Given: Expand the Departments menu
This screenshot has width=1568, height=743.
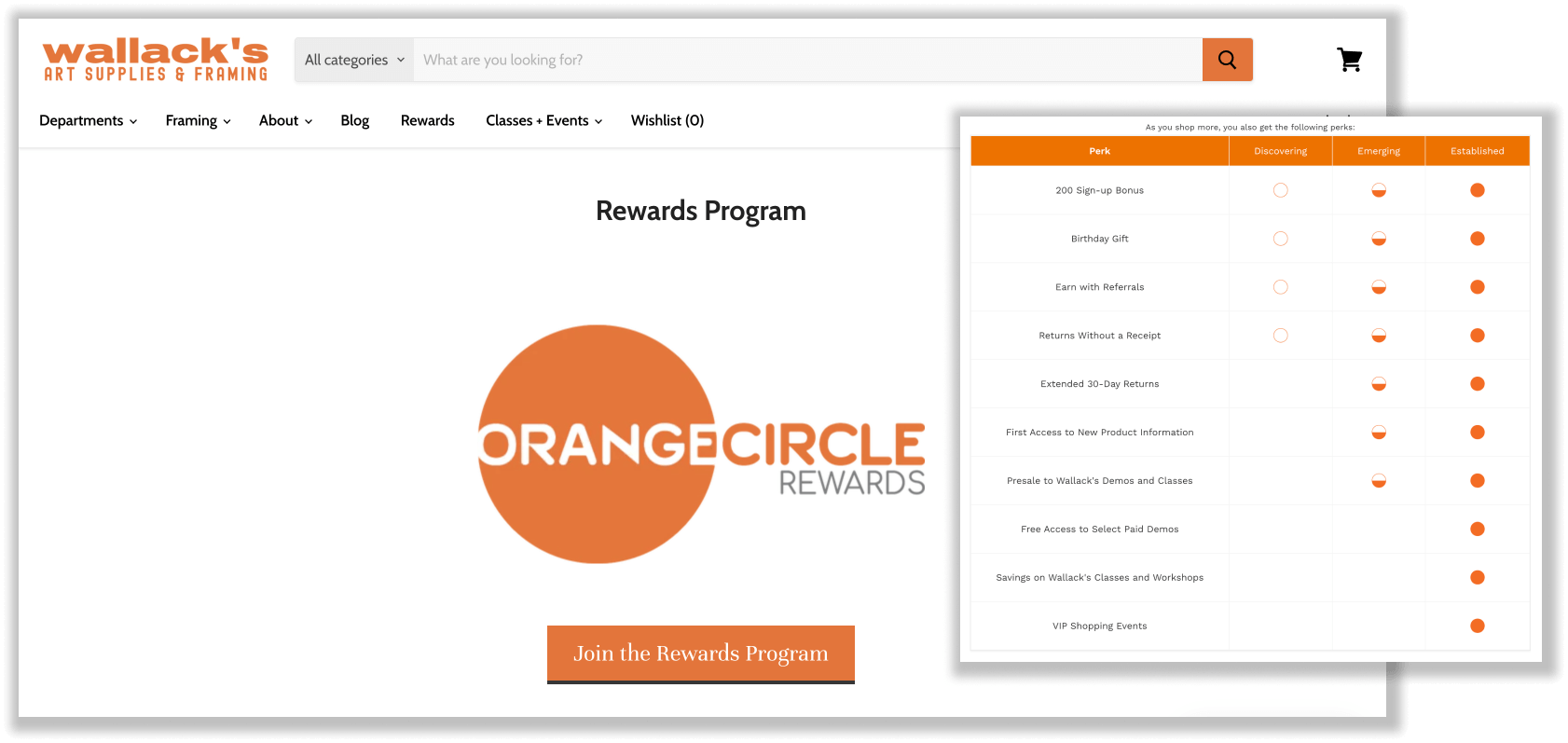Looking at the screenshot, I should [88, 120].
